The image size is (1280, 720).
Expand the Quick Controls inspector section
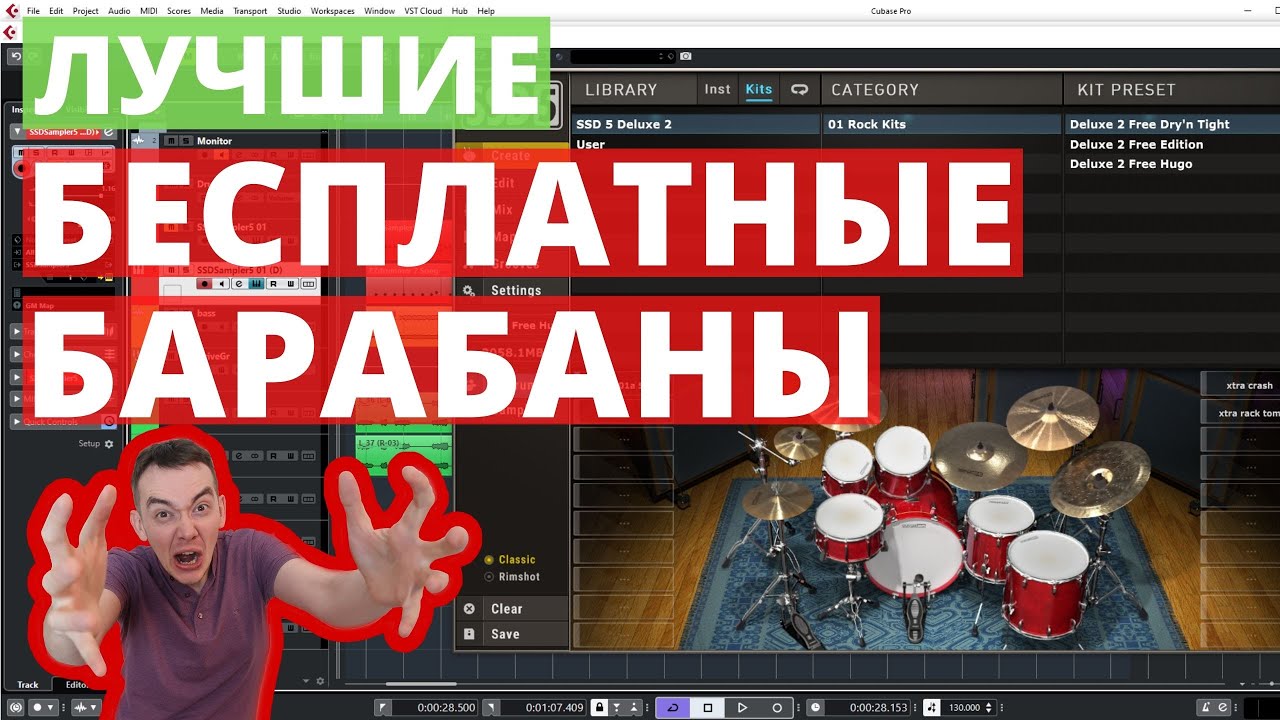point(16,422)
